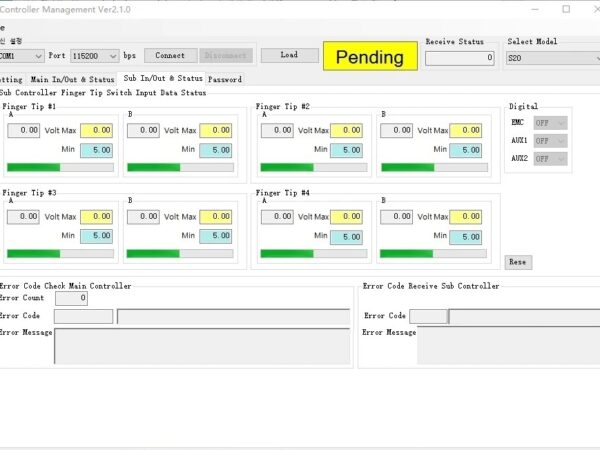Screen dimensions: 600x450
Task: Click Finger Tip #1 A progress bar
Action: click(x=60, y=167)
